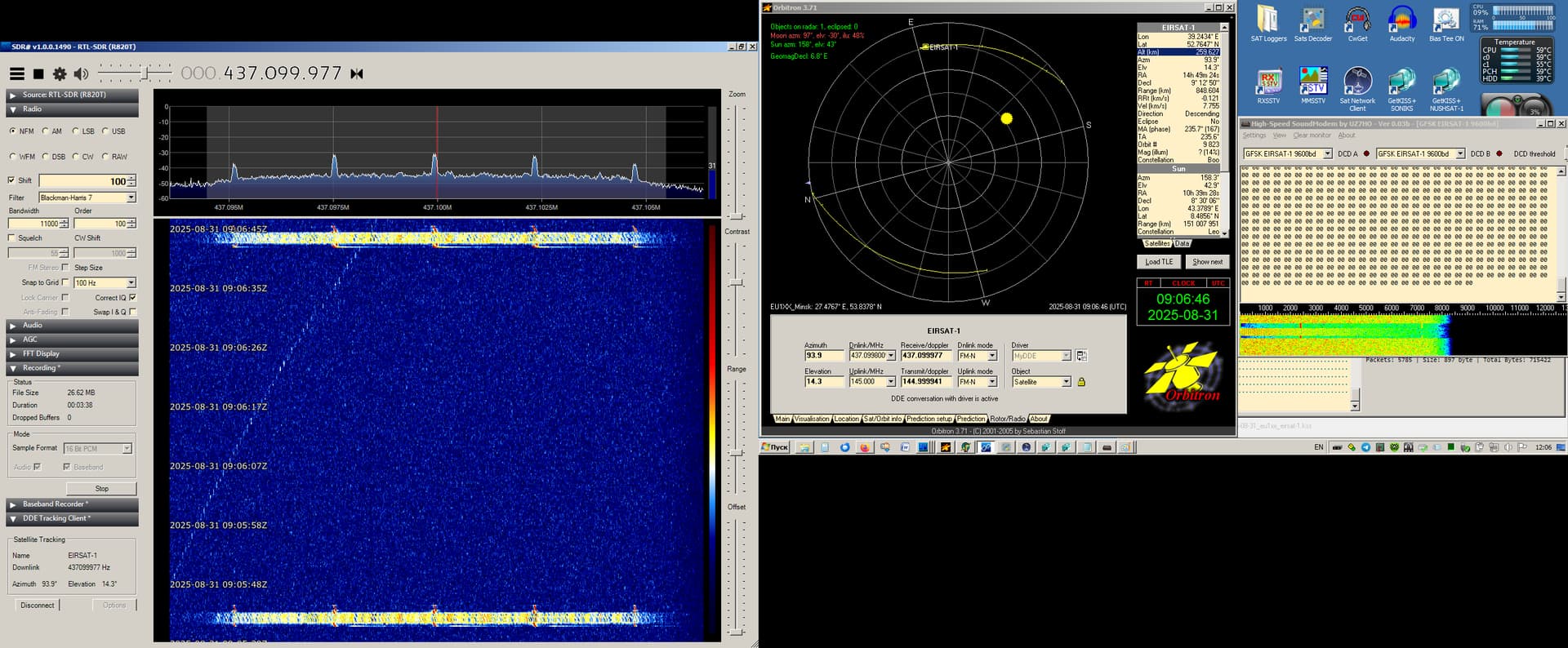
Task: Open the driver configuration icon beside MyDDE
Action: pyautogui.click(x=1081, y=356)
